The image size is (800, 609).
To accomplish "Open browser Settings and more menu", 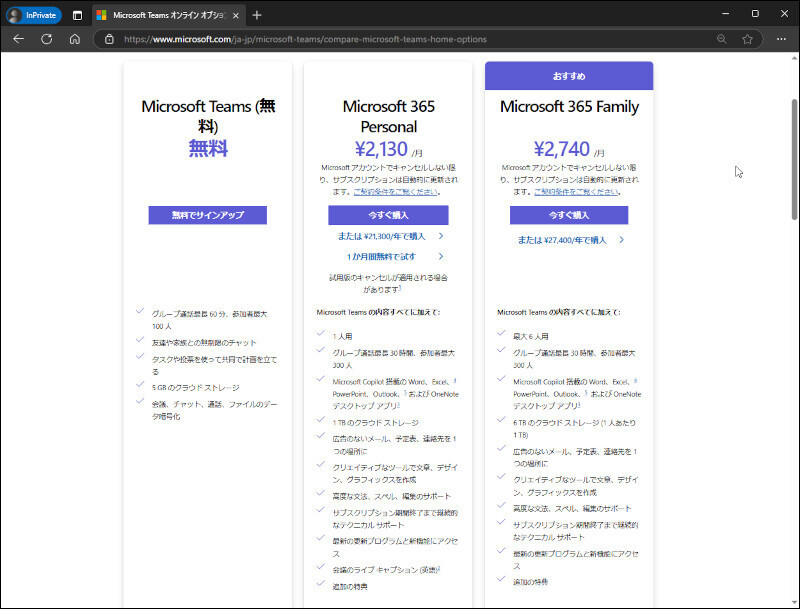I will pos(781,39).
